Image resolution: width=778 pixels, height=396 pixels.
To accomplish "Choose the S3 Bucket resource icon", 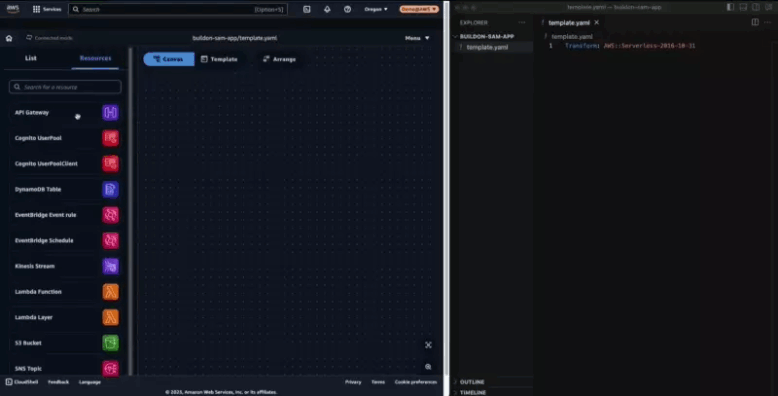I will pos(110,343).
